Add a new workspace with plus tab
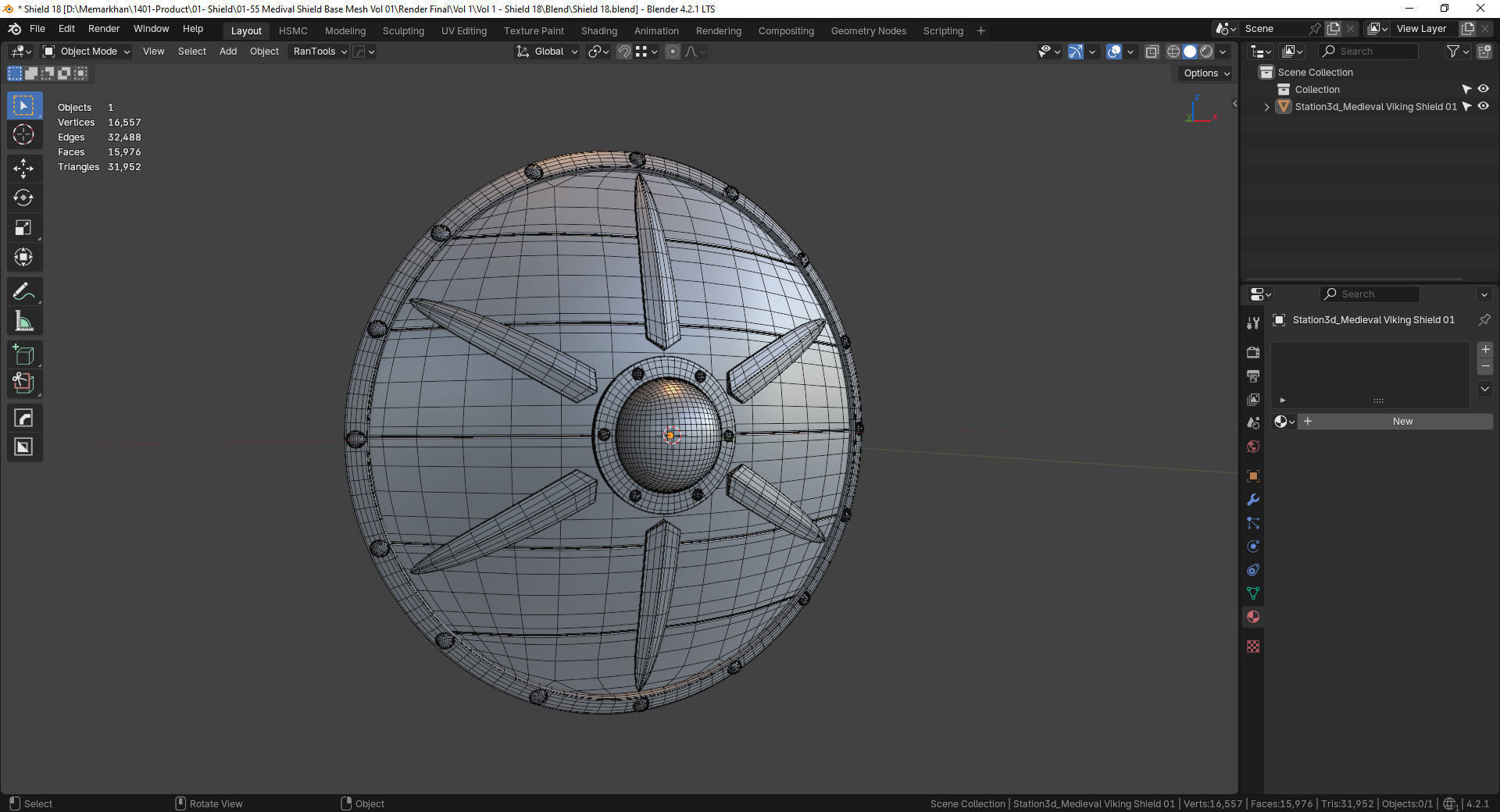Image resolution: width=1500 pixels, height=812 pixels. 981,31
